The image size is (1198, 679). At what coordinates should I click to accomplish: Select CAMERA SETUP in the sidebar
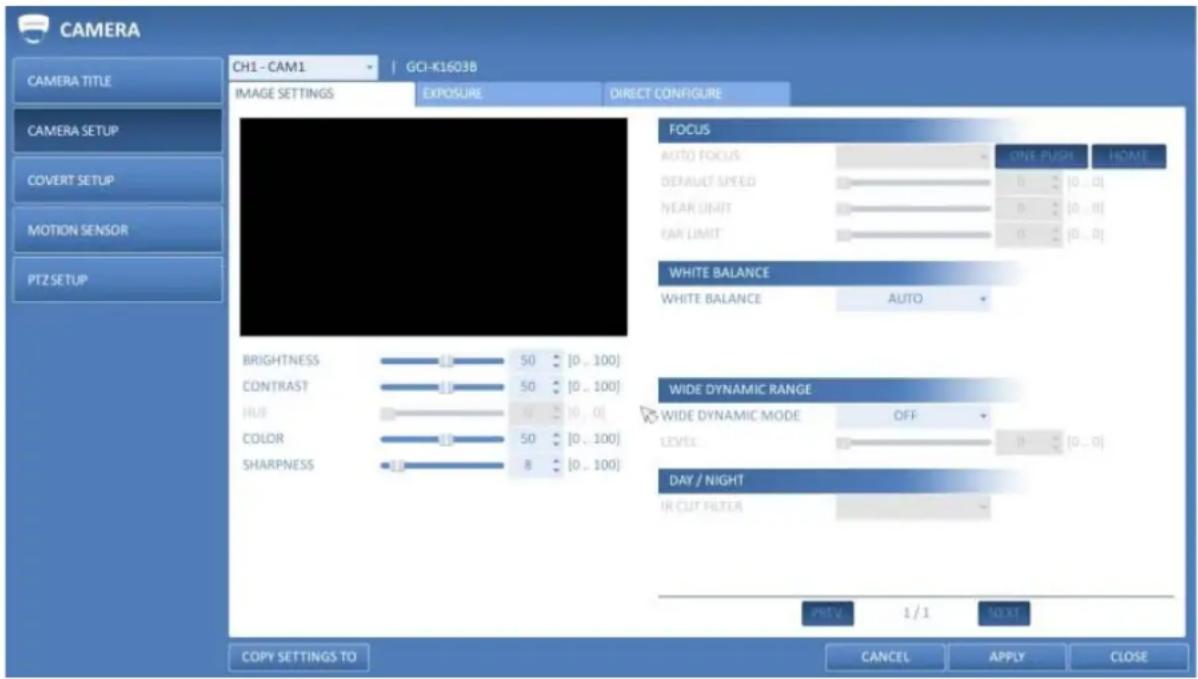[118, 131]
